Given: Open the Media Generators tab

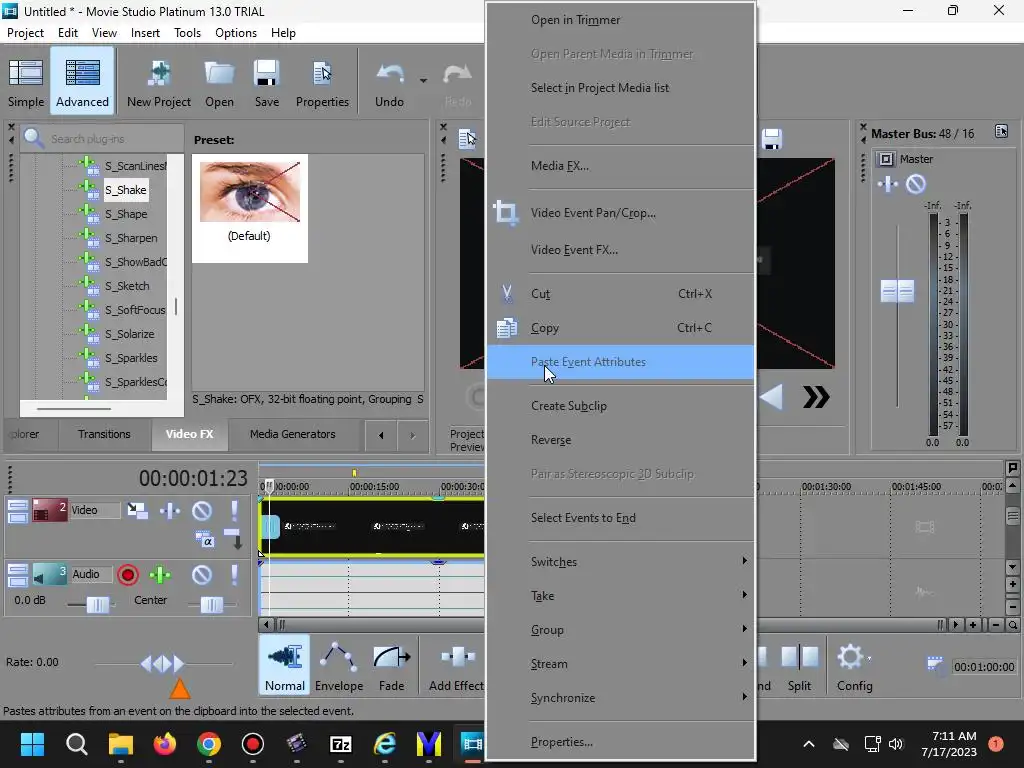Looking at the screenshot, I should 293,434.
